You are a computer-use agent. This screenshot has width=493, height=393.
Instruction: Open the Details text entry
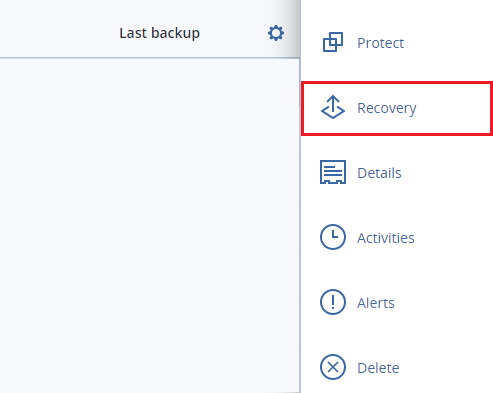[379, 173]
